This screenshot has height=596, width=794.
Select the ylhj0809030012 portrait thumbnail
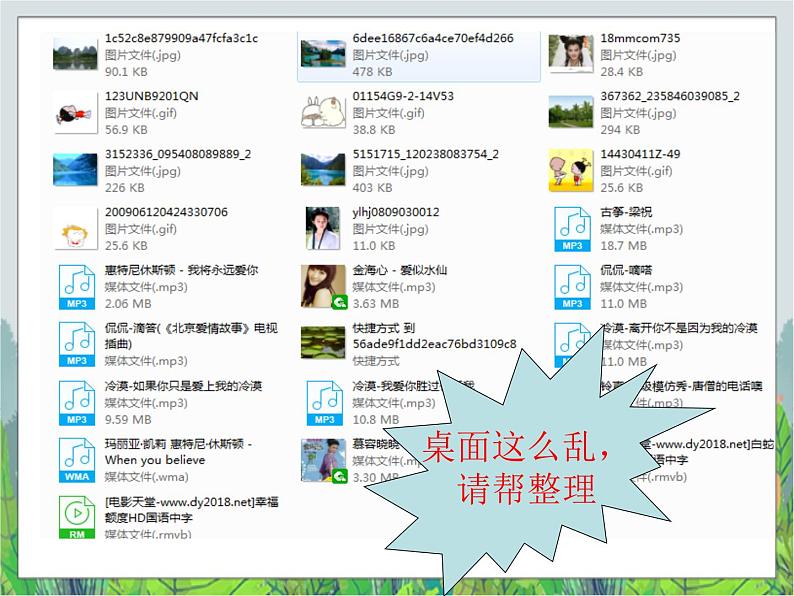pyautogui.click(x=323, y=228)
